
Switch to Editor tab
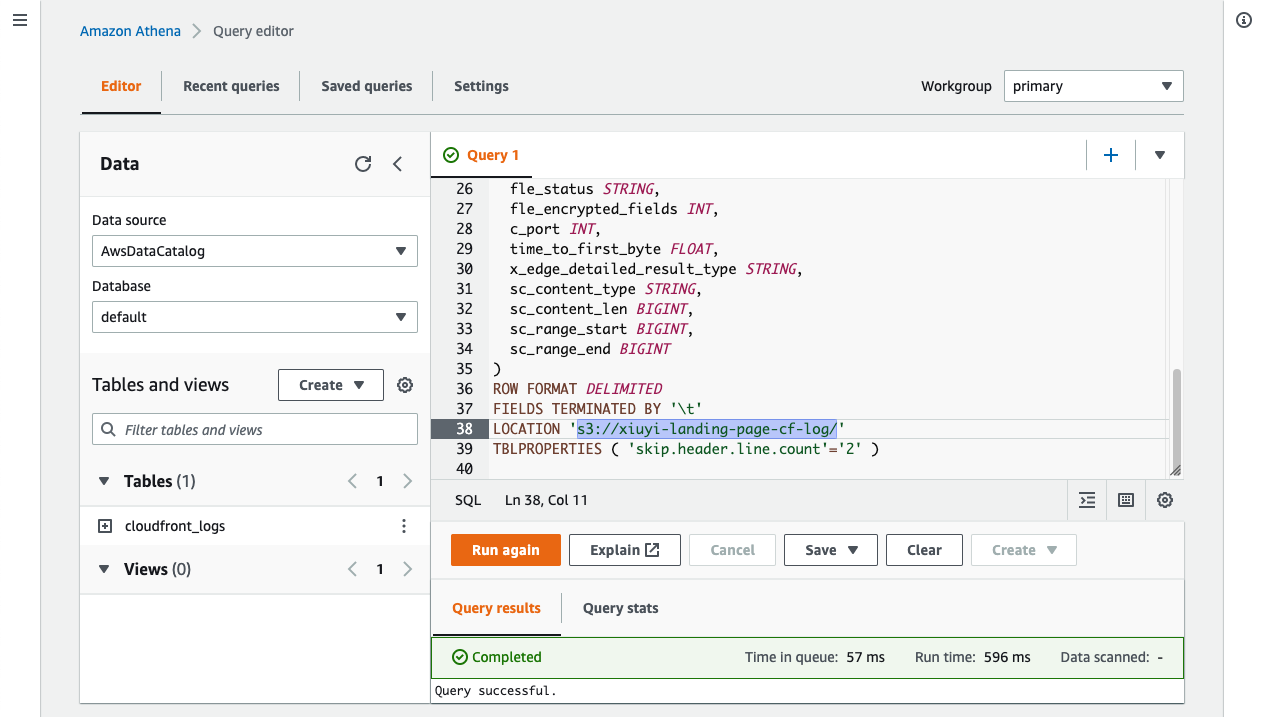(121, 86)
